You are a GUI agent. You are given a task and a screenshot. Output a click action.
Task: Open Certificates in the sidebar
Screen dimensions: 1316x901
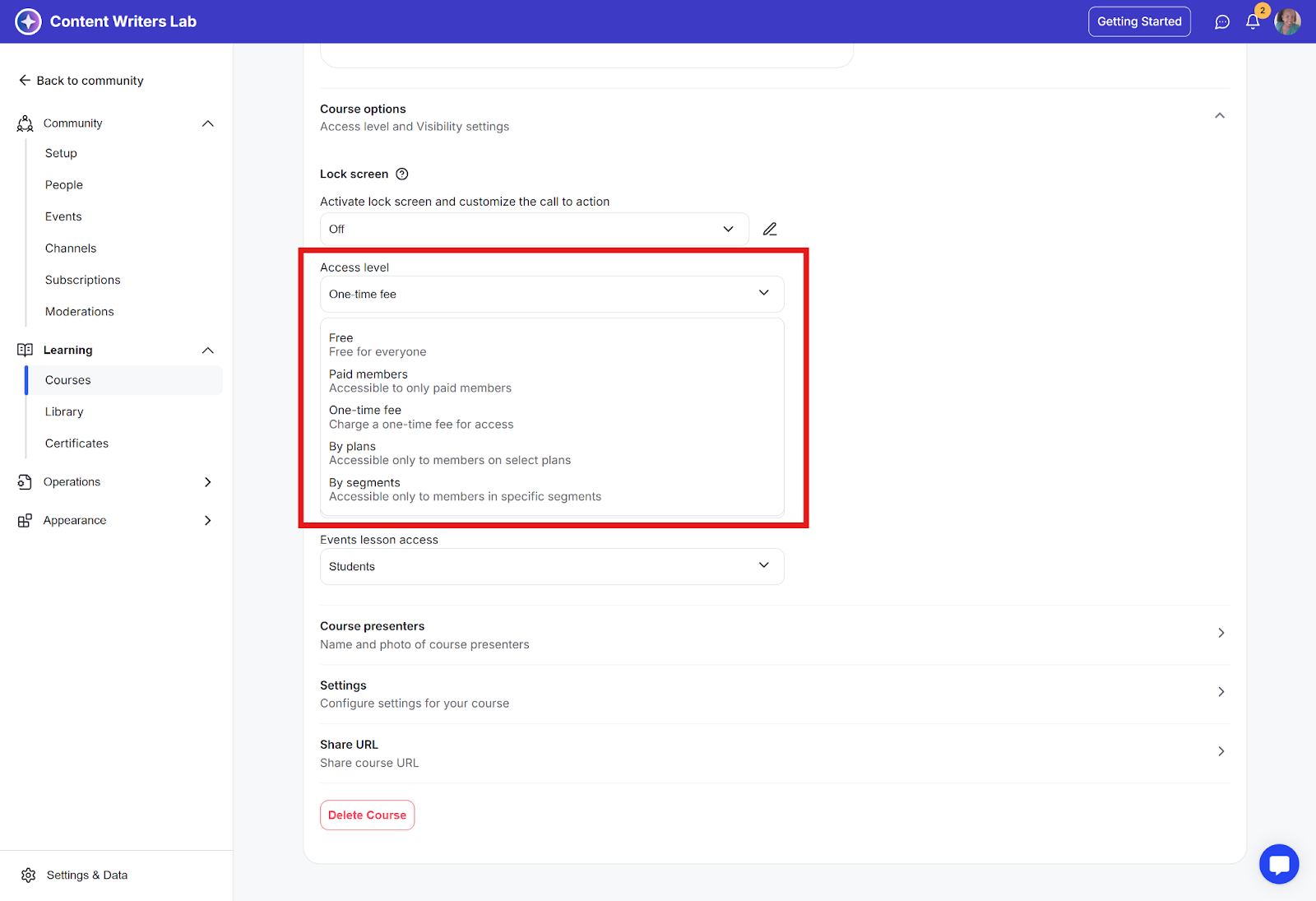pos(77,444)
